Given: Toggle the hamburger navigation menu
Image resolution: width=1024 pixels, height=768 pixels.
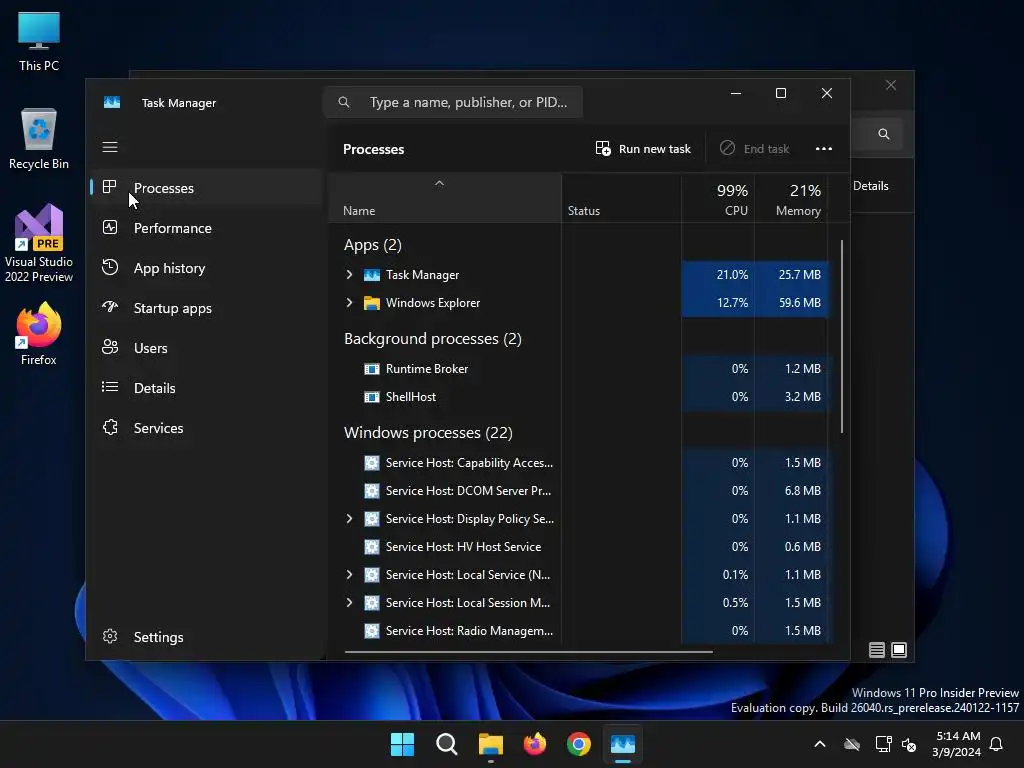Looking at the screenshot, I should (110, 147).
